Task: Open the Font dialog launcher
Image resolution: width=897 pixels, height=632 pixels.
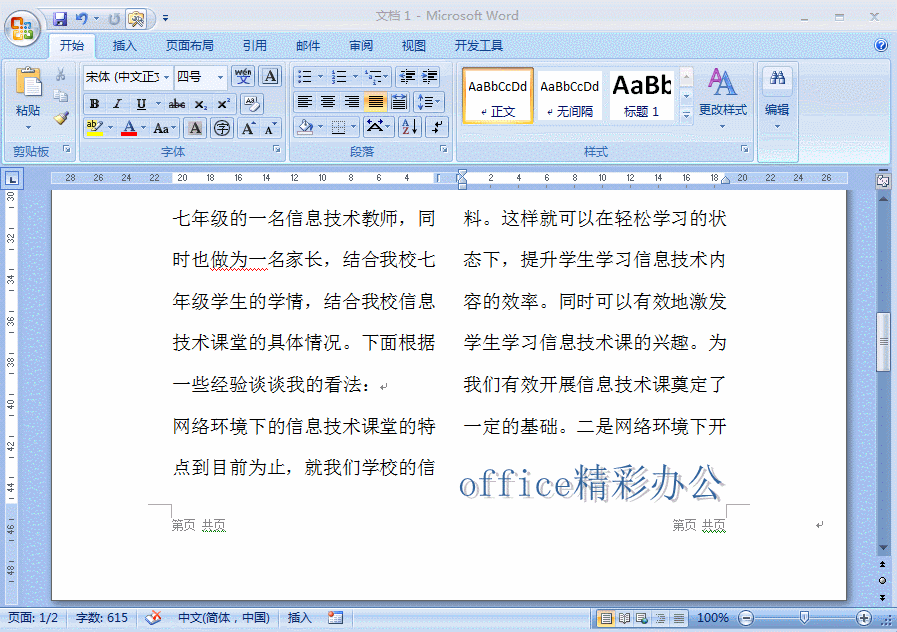Action: coord(277,149)
